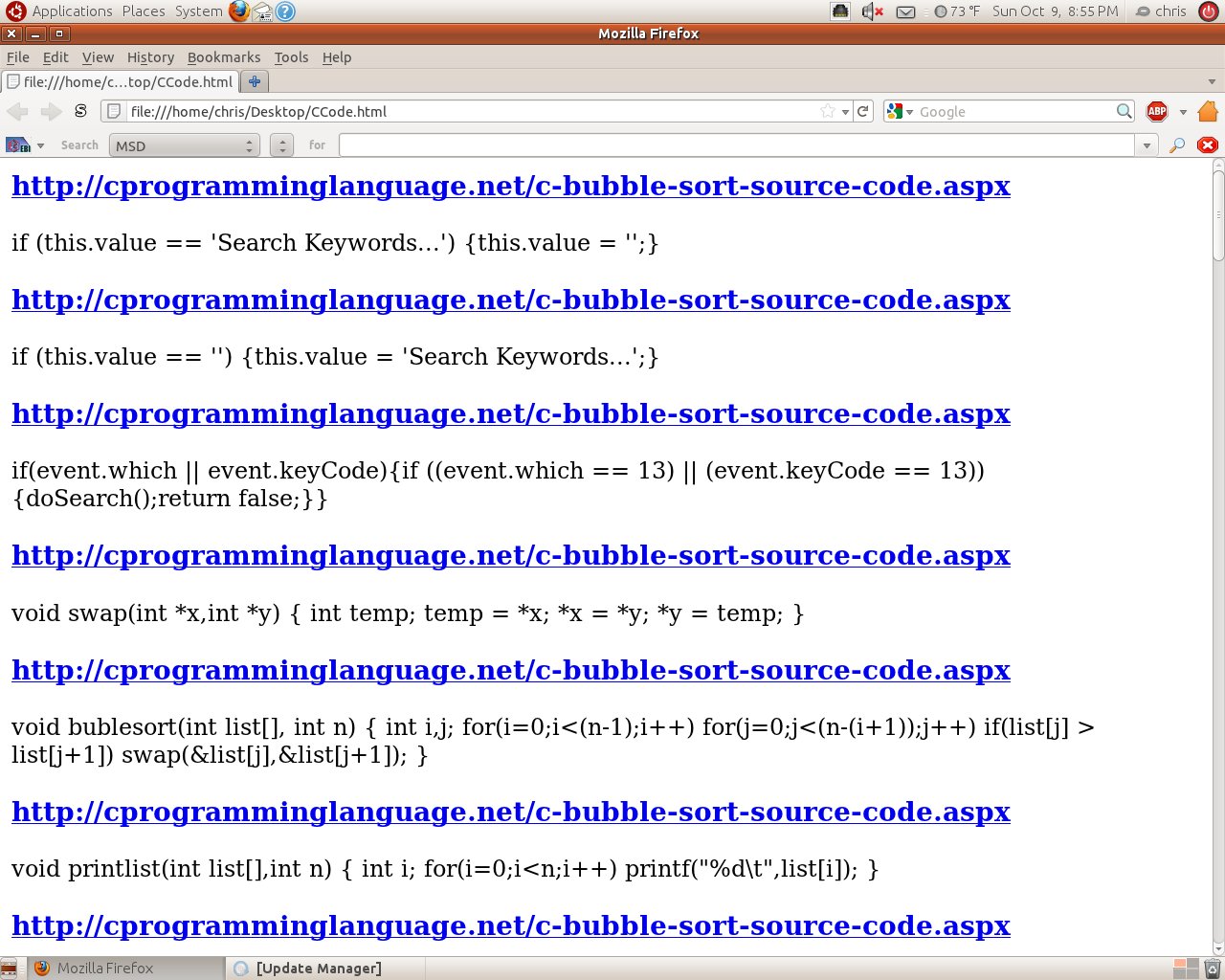Open the clock showing Sun Oct 9, 8:55 PM
The height and width of the screenshot is (980, 1225).
click(1056, 11)
